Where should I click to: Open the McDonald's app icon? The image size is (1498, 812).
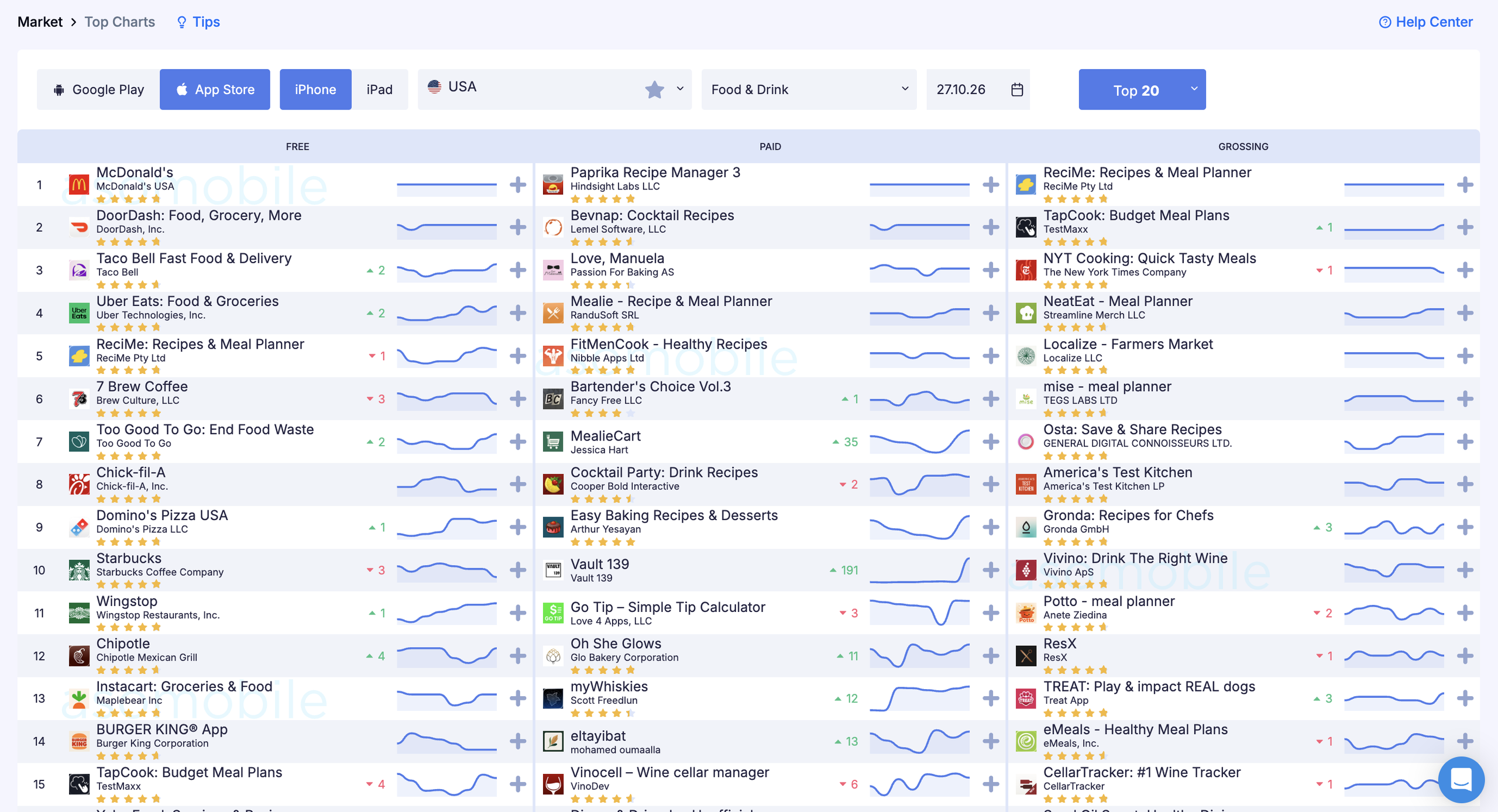pos(79,185)
